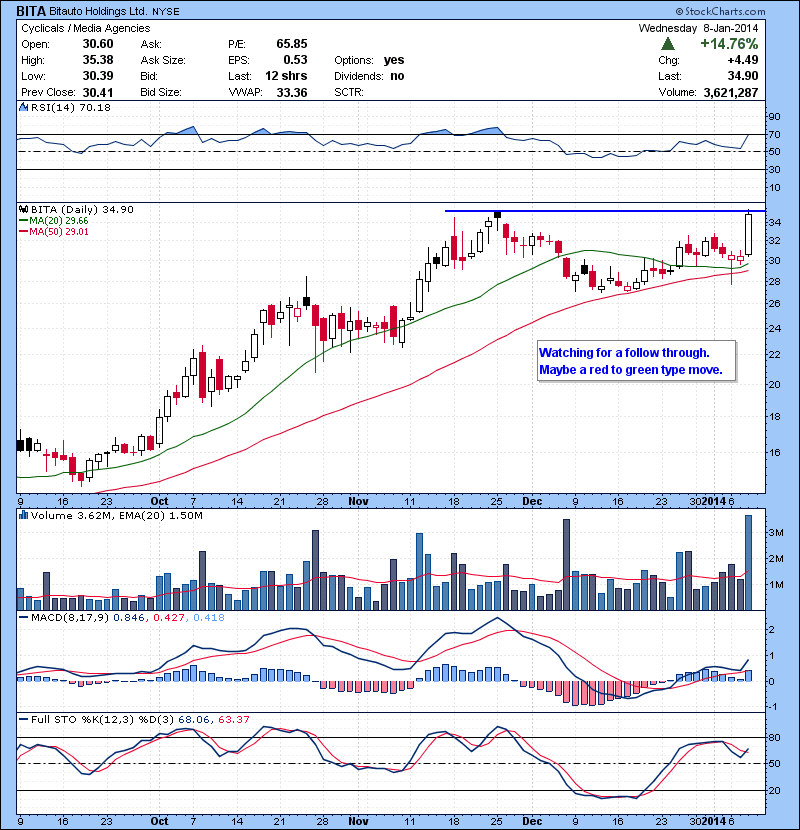Click the Dividends value no
Image resolution: width=800 pixels, height=830 pixels.
click(x=397, y=76)
